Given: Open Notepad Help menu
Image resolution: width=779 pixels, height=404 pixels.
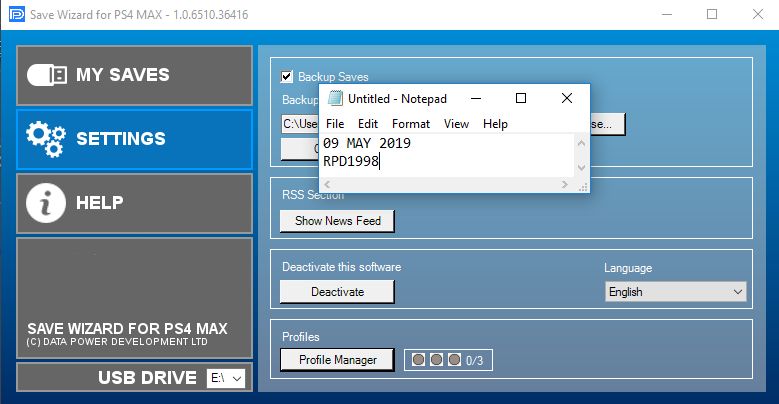Looking at the screenshot, I should pyautogui.click(x=495, y=124).
